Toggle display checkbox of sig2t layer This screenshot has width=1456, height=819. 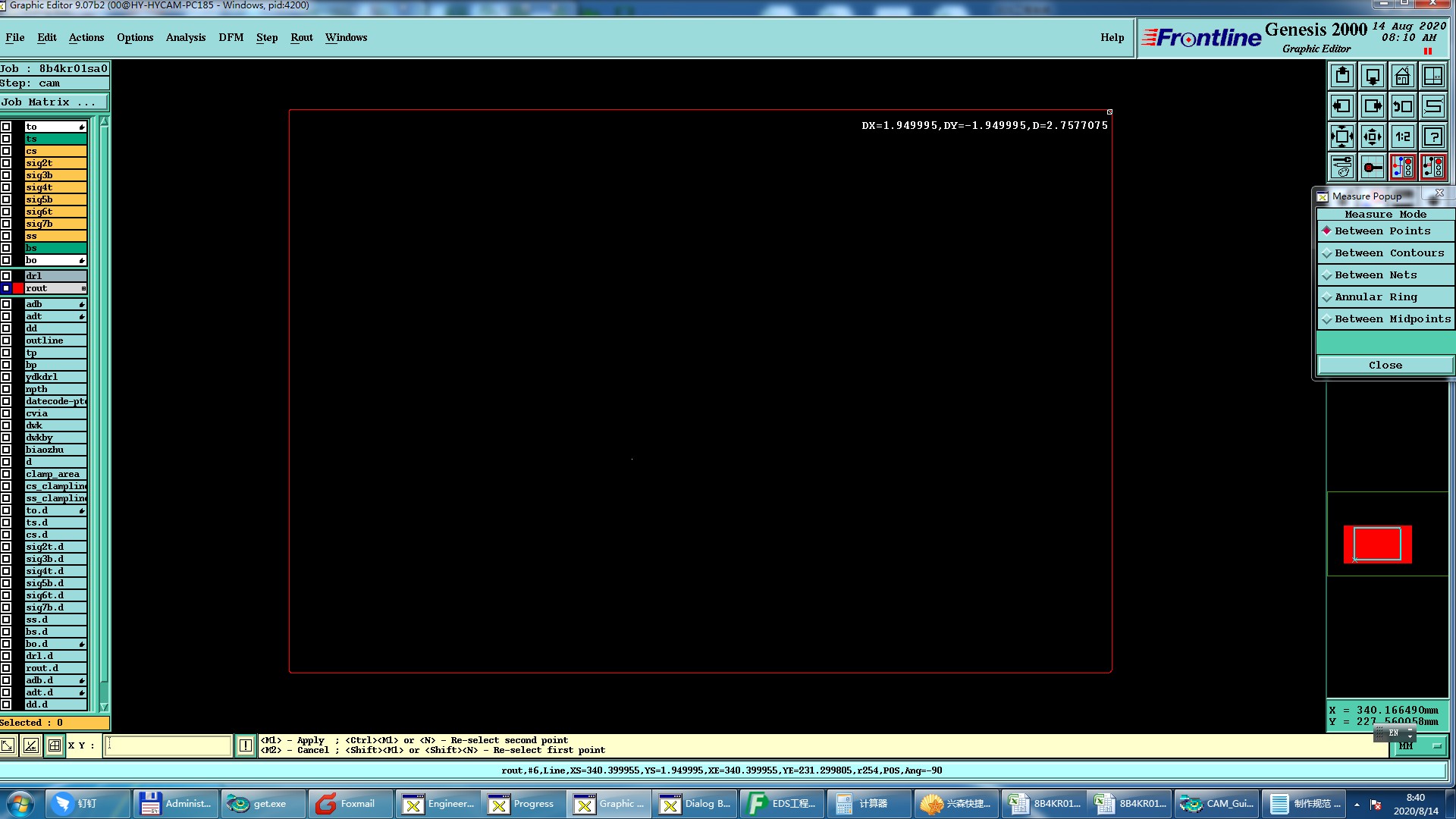click(x=6, y=163)
